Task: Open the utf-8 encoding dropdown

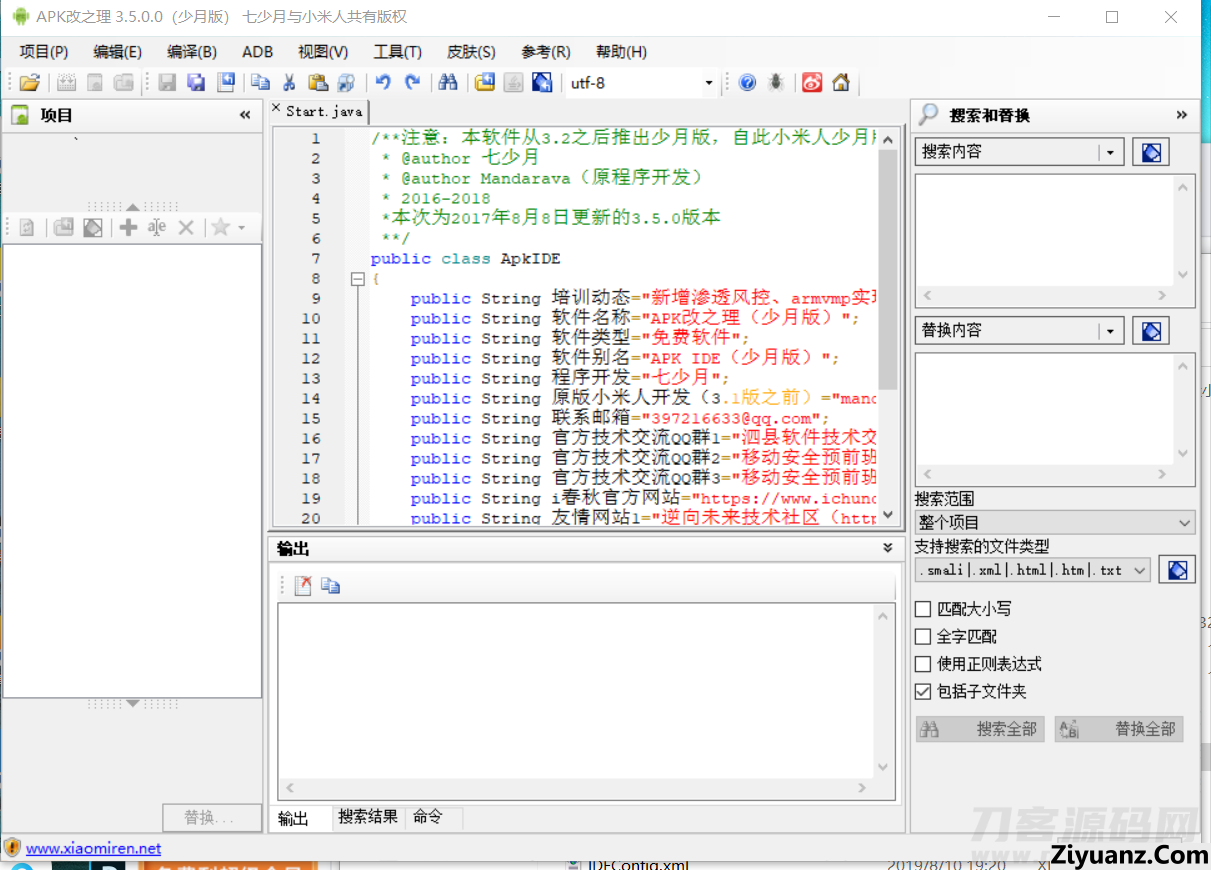Action: point(709,83)
